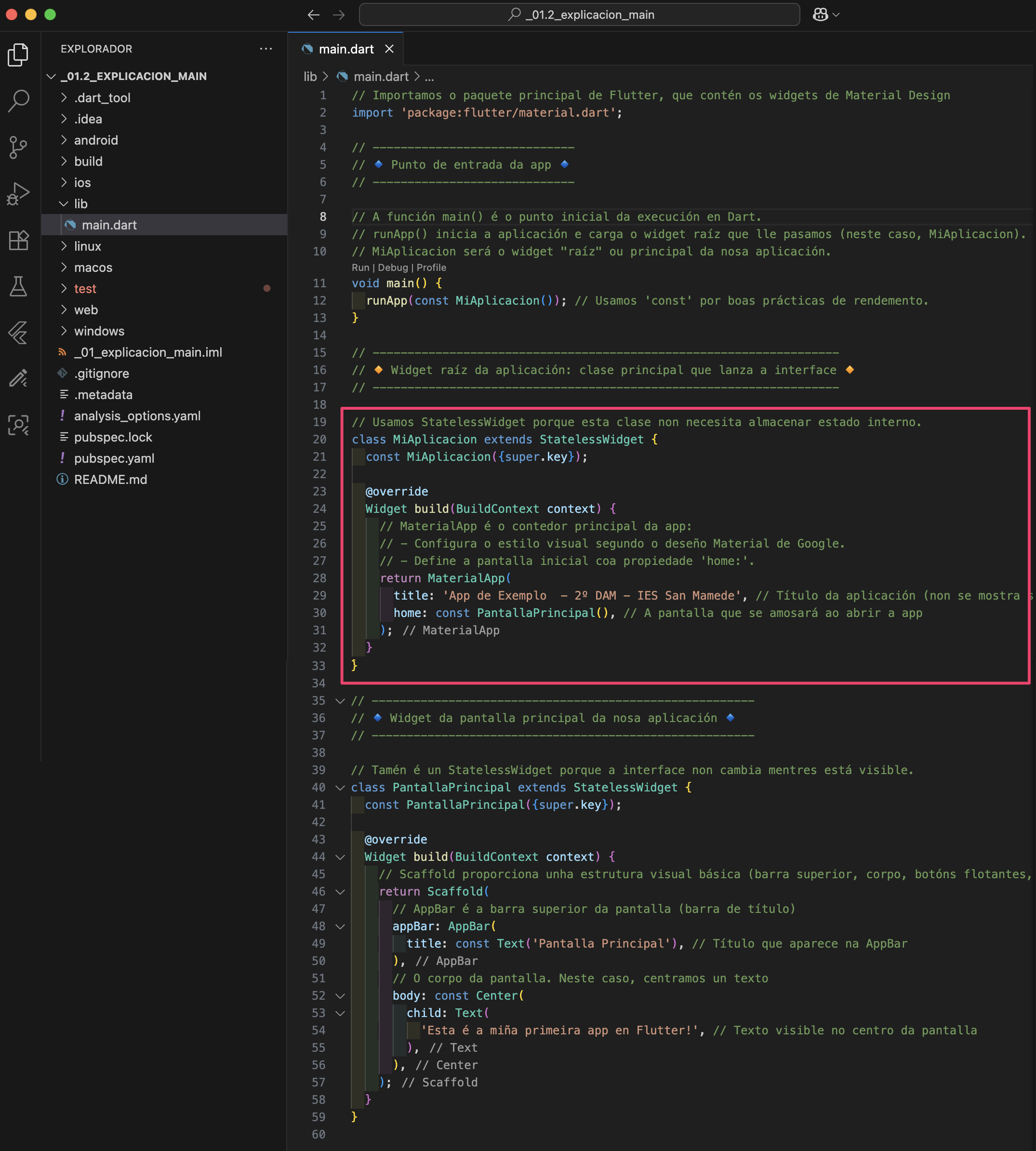Image resolution: width=1036 pixels, height=1151 pixels.
Task: Open the Explorer files icon
Action: [18, 54]
